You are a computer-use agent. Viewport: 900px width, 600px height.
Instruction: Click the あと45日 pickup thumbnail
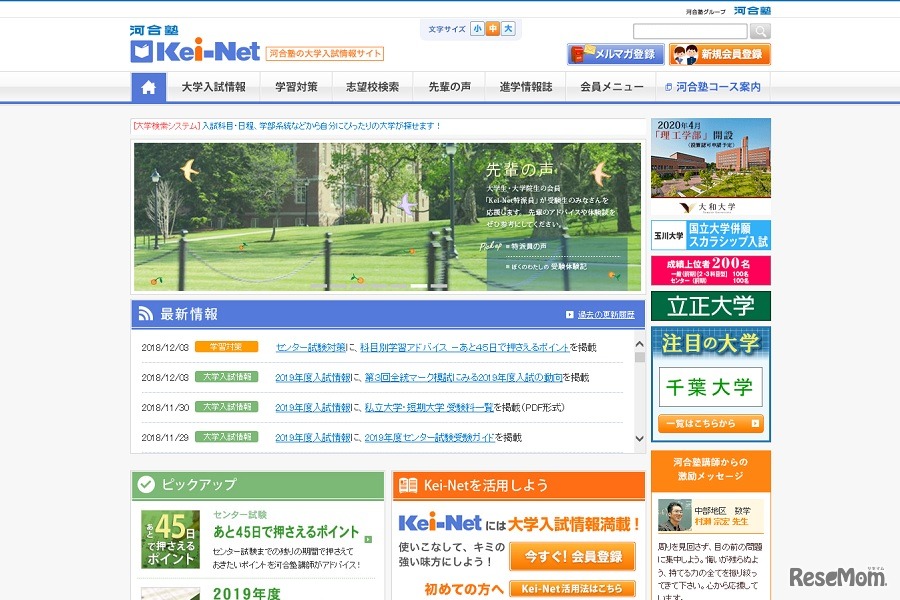(170, 539)
